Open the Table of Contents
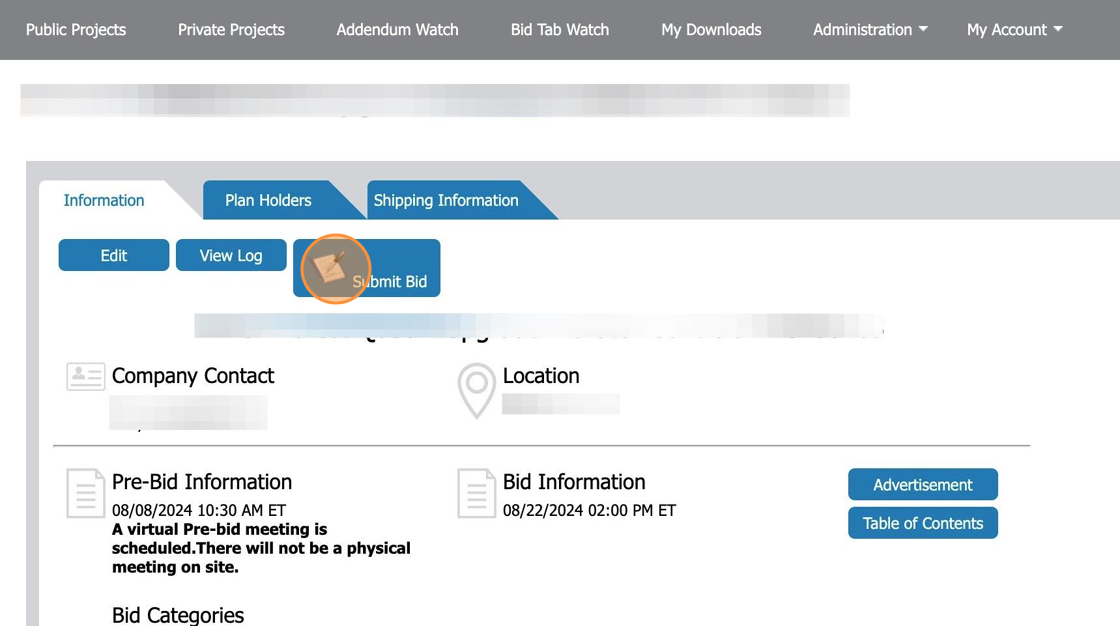This screenshot has width=1120, height=626. pyautogui.click(x=922, y=522)
